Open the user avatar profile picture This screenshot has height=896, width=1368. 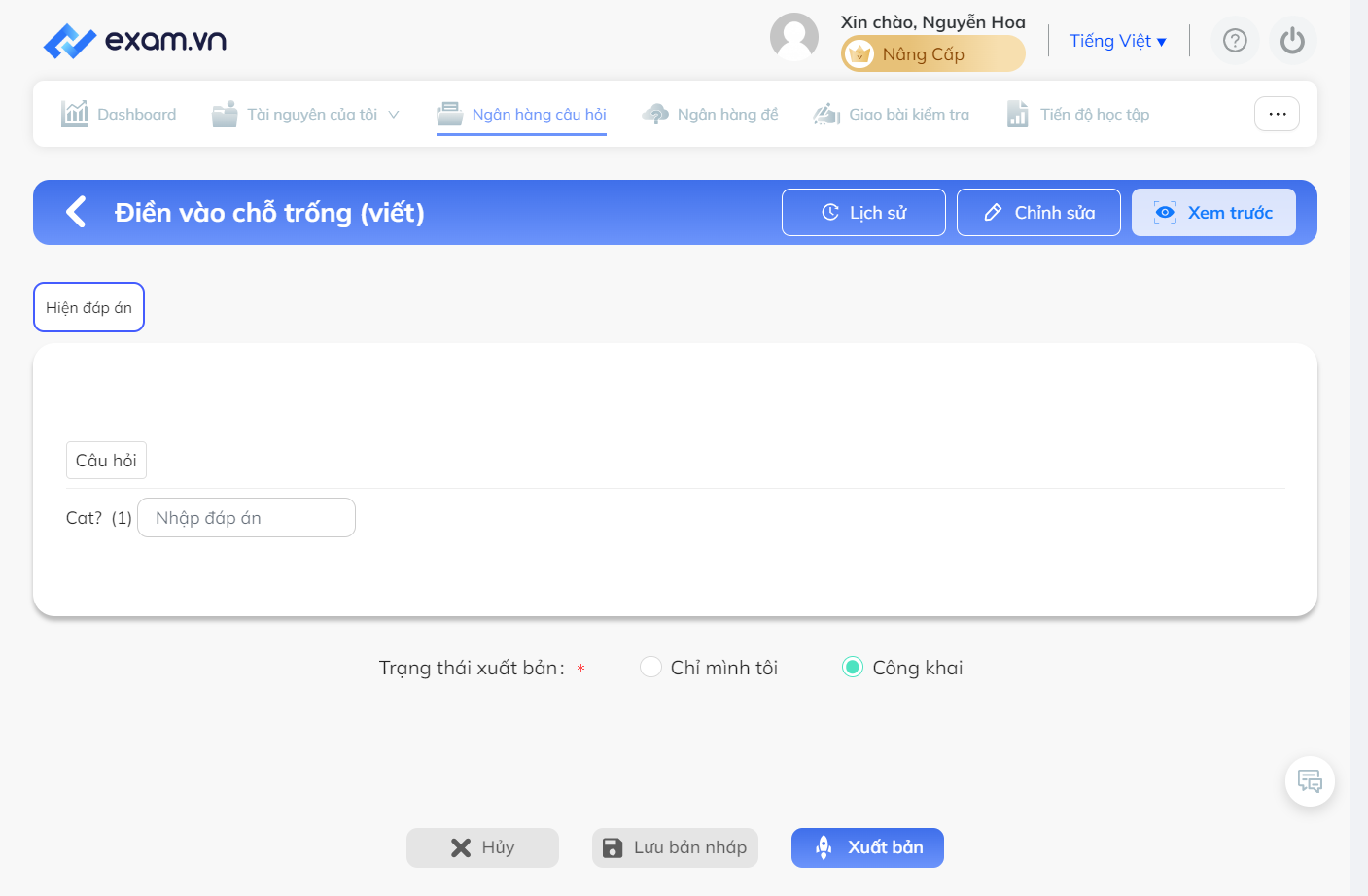pyautogui.click(x=794, y=37)
